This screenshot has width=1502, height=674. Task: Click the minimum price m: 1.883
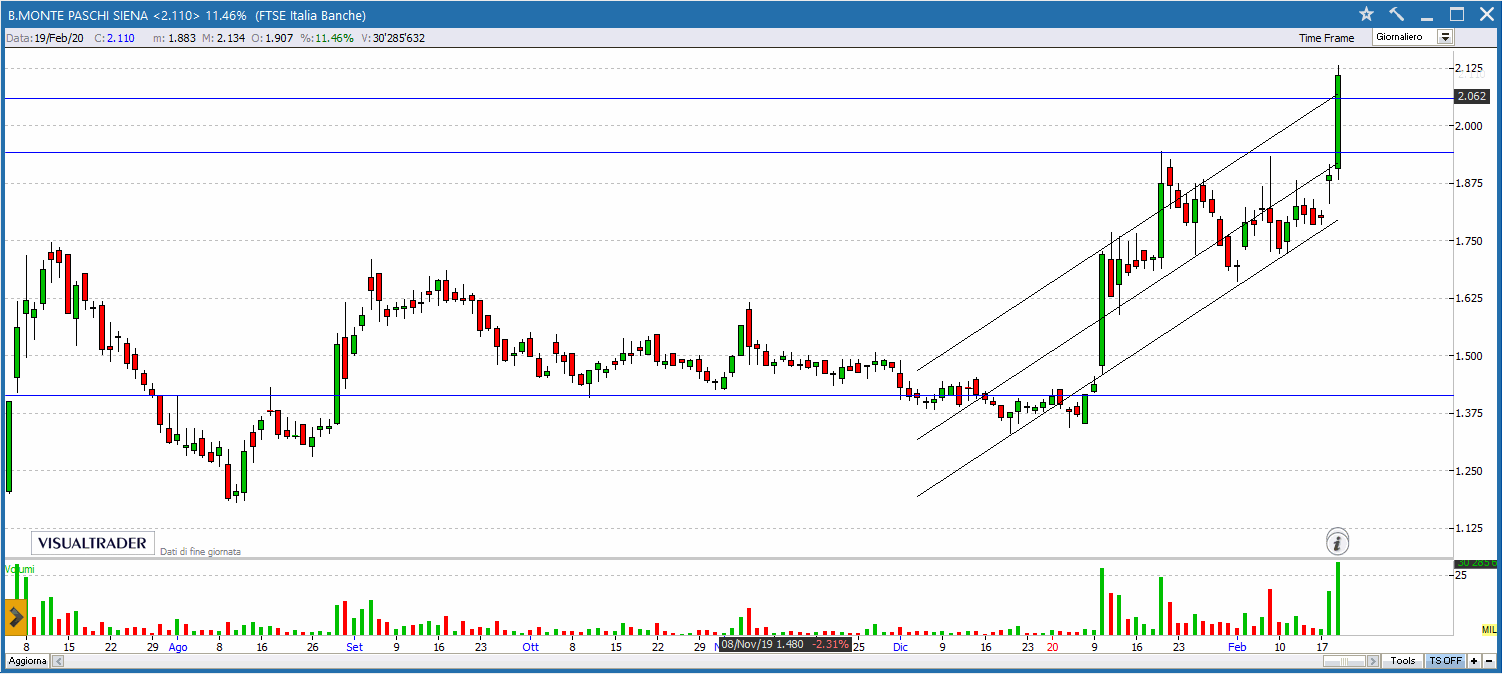[x=174, y=38]
